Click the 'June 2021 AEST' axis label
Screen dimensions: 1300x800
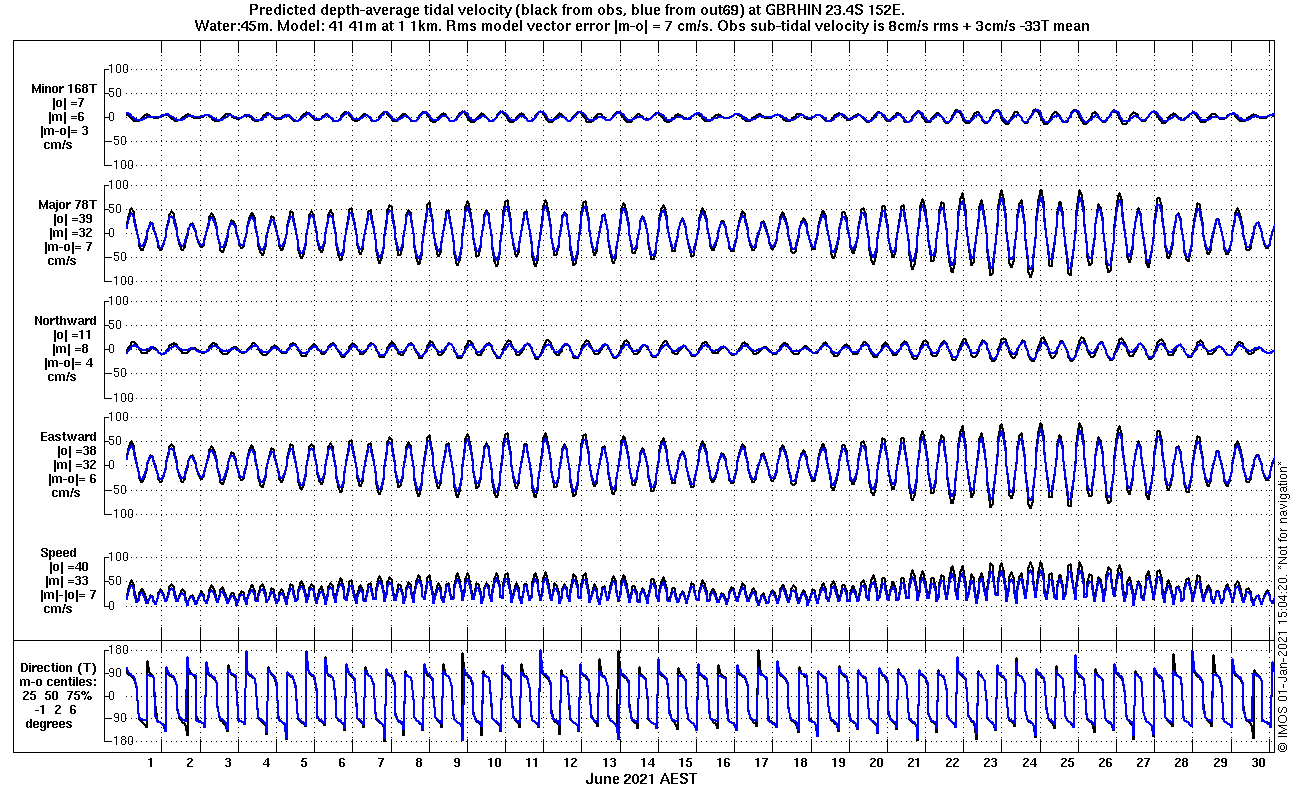641,779
